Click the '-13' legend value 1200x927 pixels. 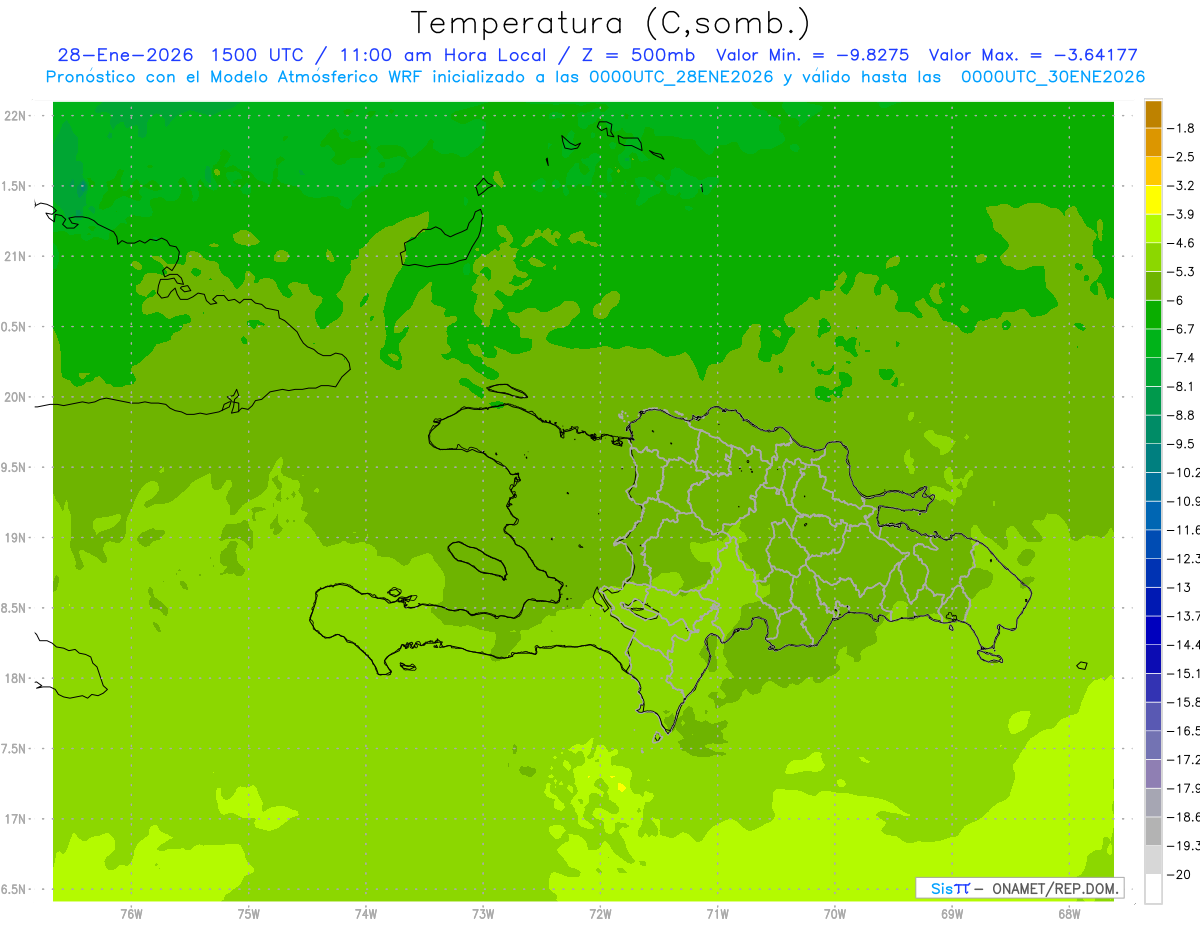pos(1179,587)
